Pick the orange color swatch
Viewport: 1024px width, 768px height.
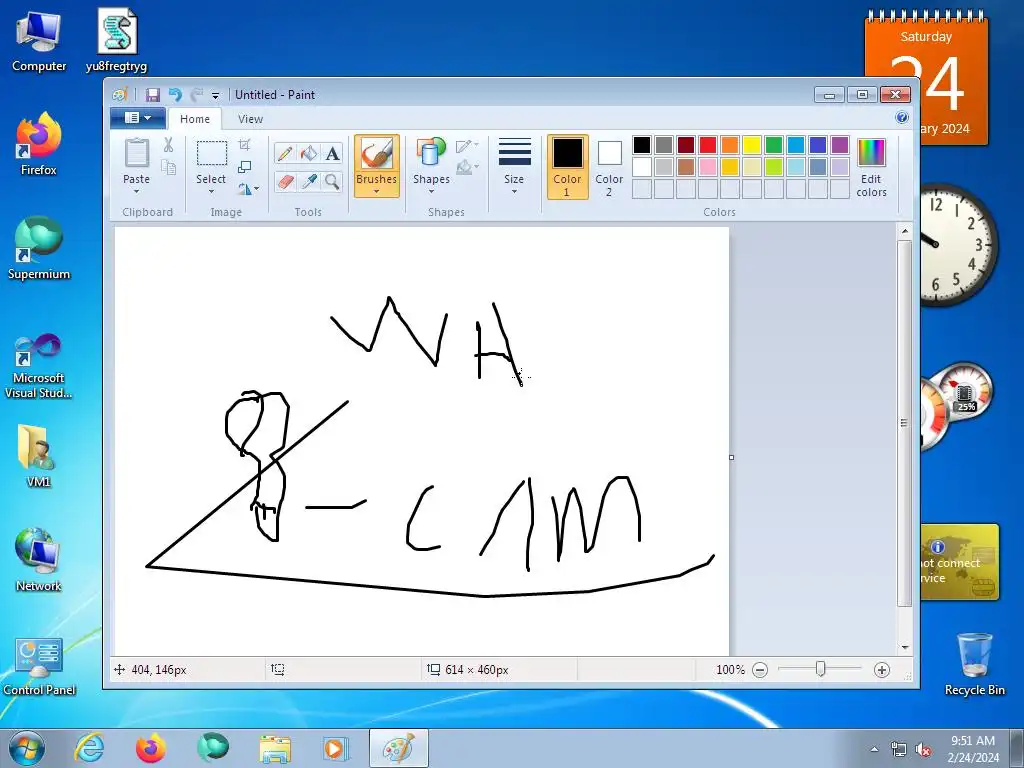(730, 145)
